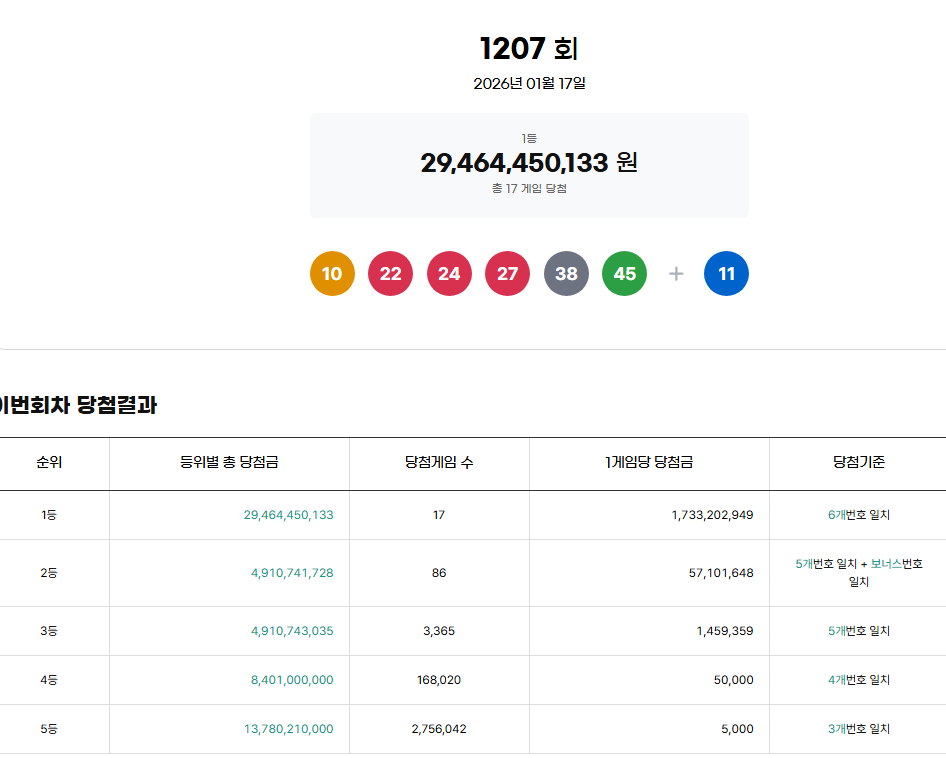
Task: Select the gray number 38 ball
Action: (566, 274)
